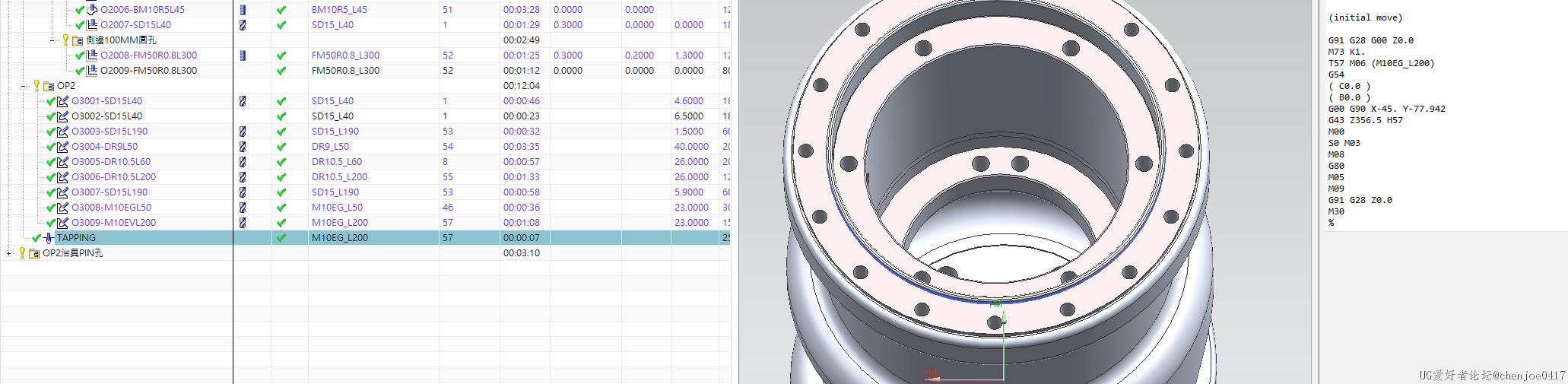Click tool-change checkmark in the TAPPING row

281,238
